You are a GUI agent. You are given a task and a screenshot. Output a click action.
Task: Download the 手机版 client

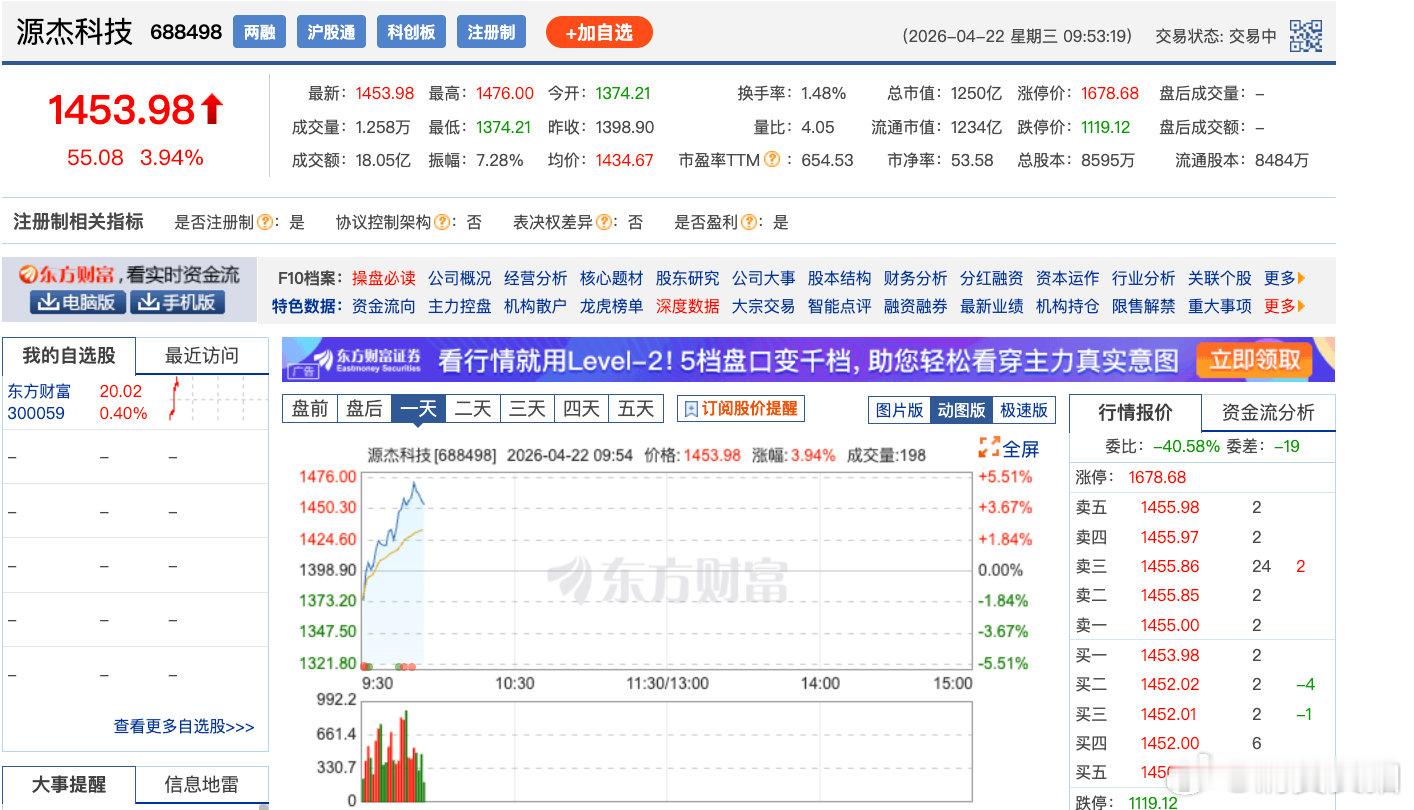click(x=177, y=302)
